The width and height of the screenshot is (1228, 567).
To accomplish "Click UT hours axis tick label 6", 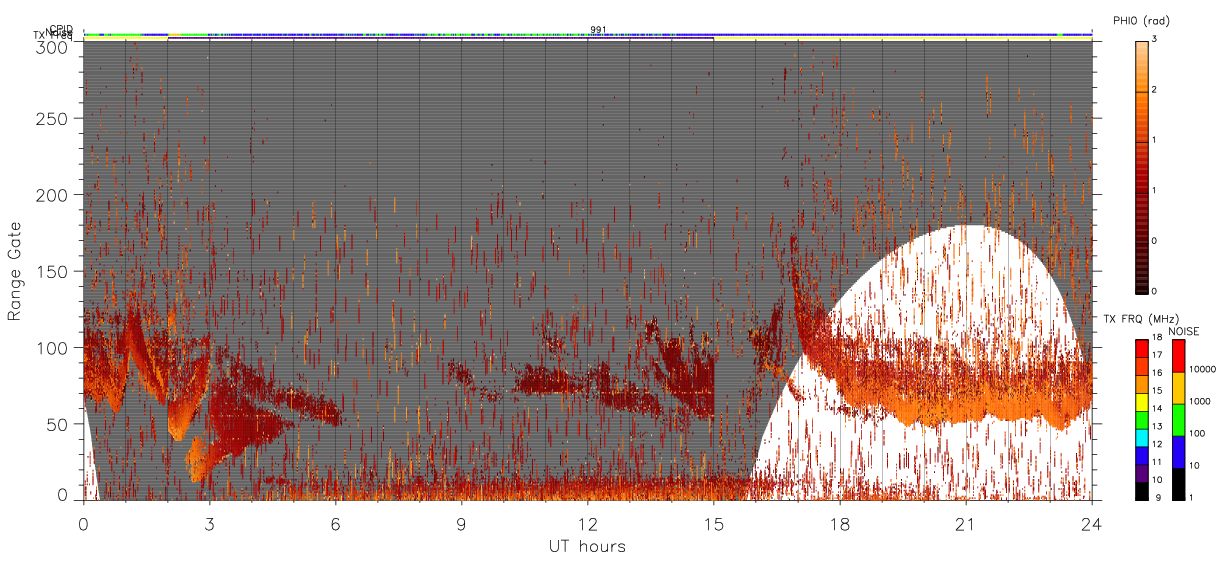I will [x=336, y=523].
